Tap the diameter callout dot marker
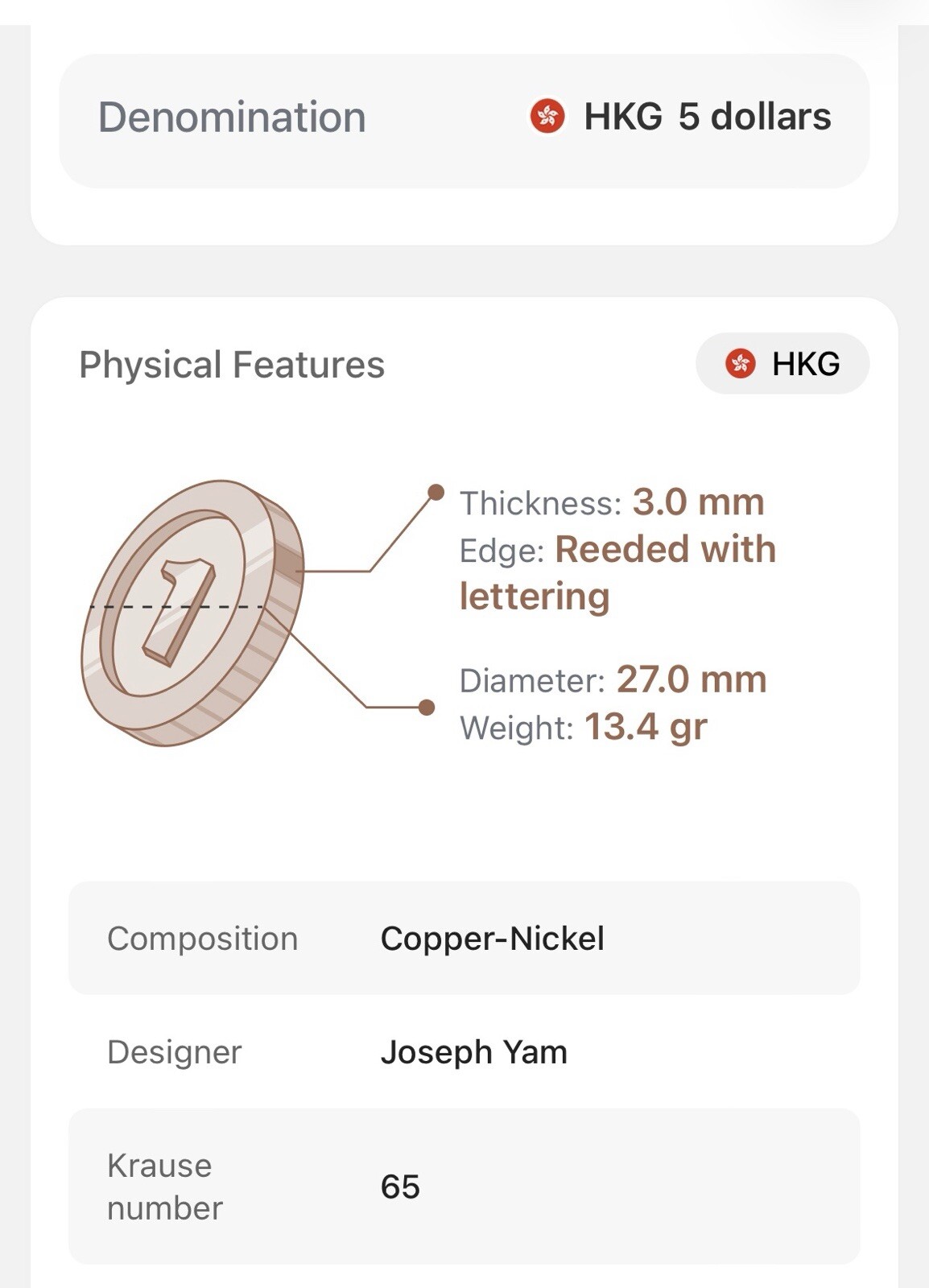 [427, 707]
